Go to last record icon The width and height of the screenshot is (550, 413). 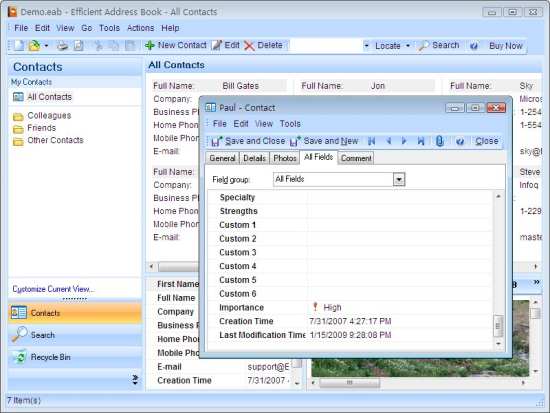421,141
